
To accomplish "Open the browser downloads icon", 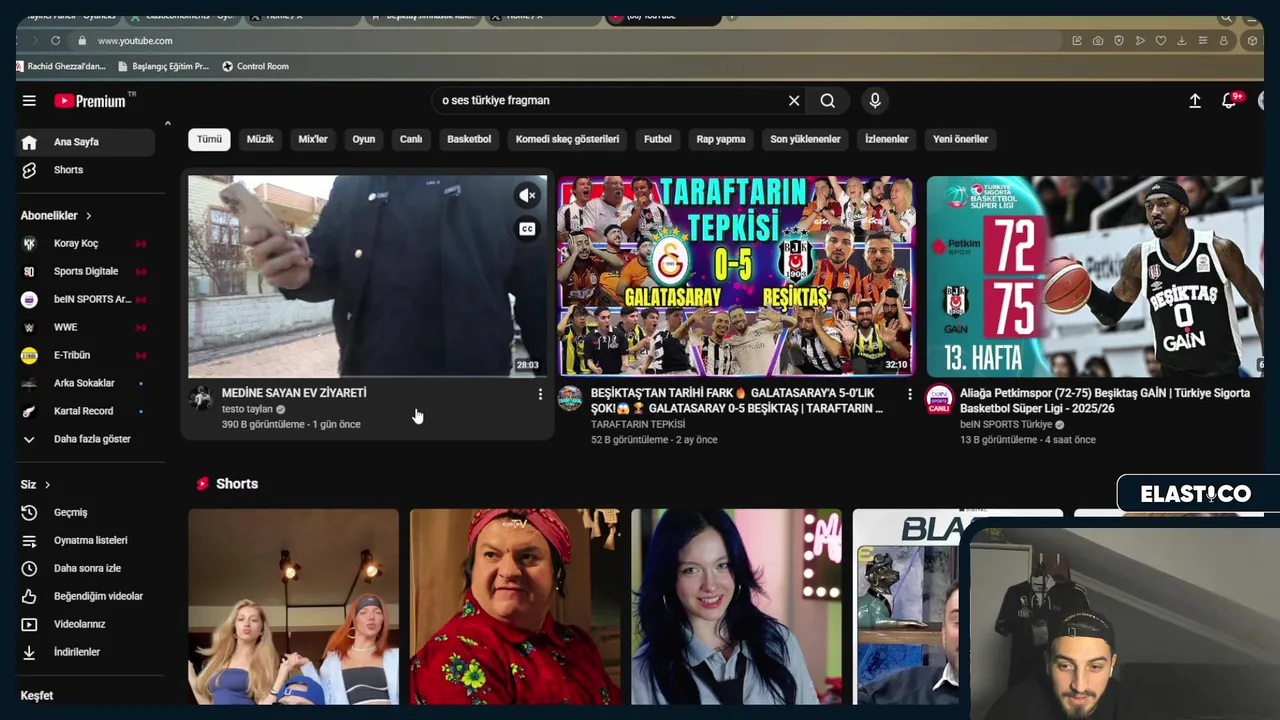I will 1182,41.
